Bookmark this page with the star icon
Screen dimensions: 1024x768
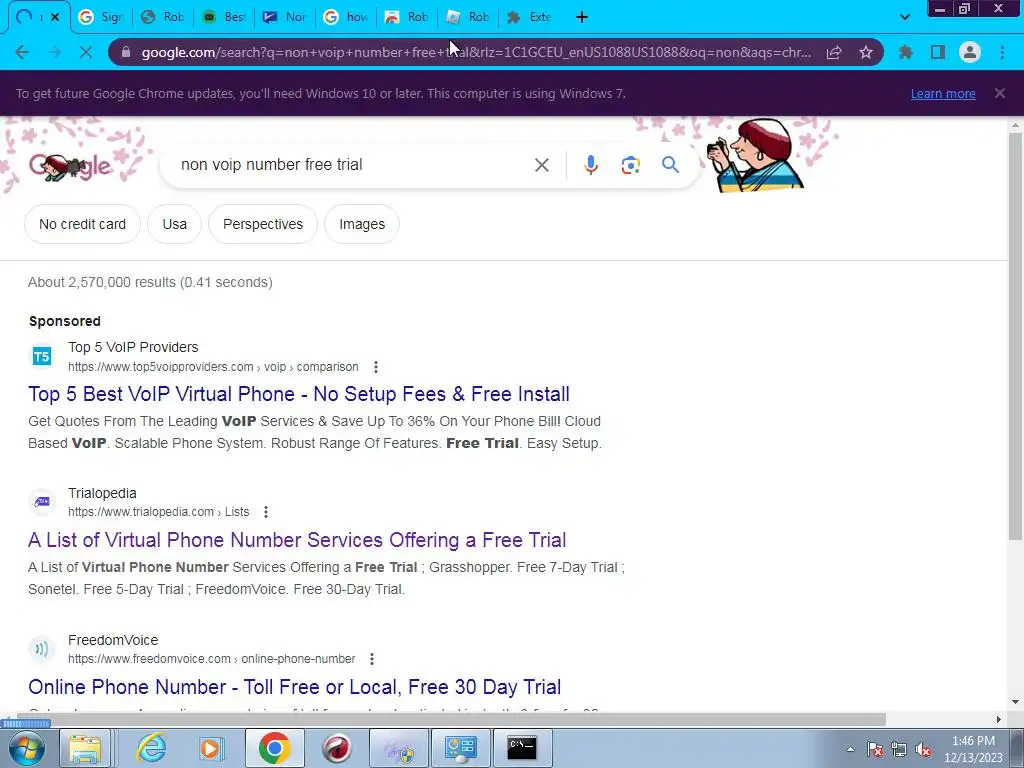point(866,52)
